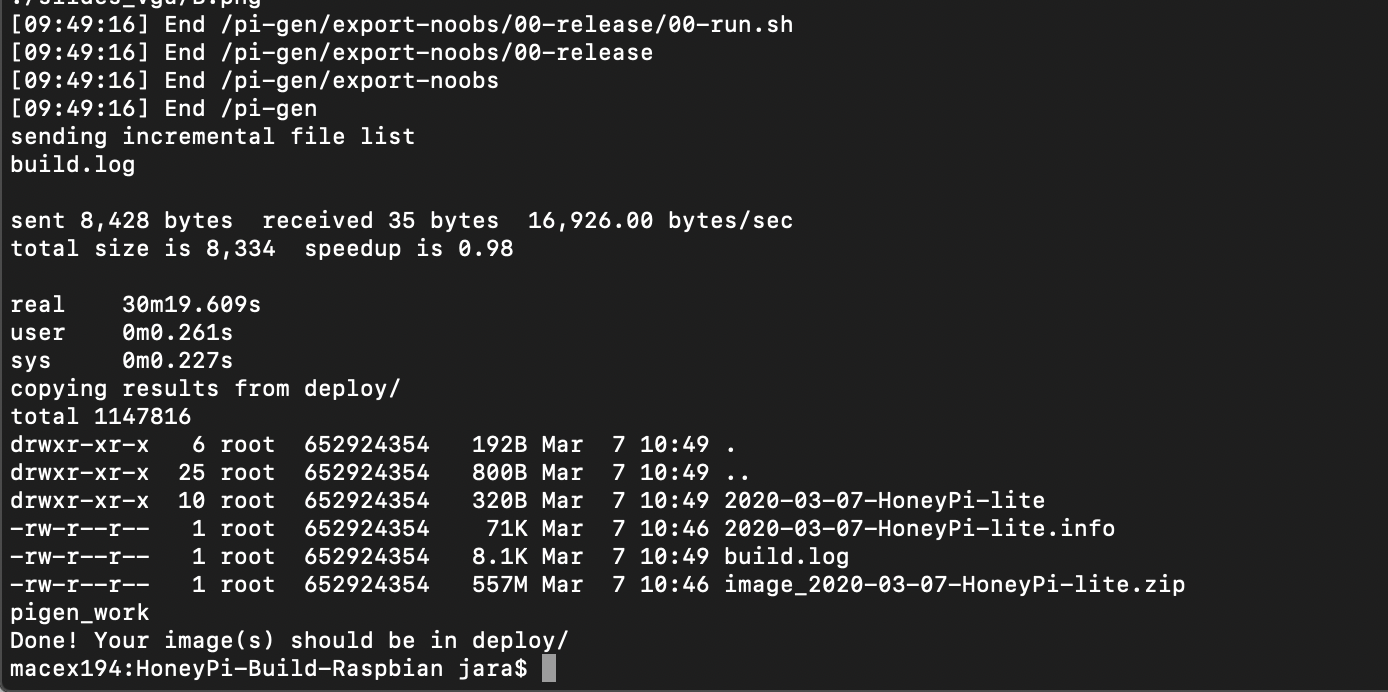Click the sys 0m0.227s timing line
The width and height of the screenshot is (1388, 692).
pos(121,360)
